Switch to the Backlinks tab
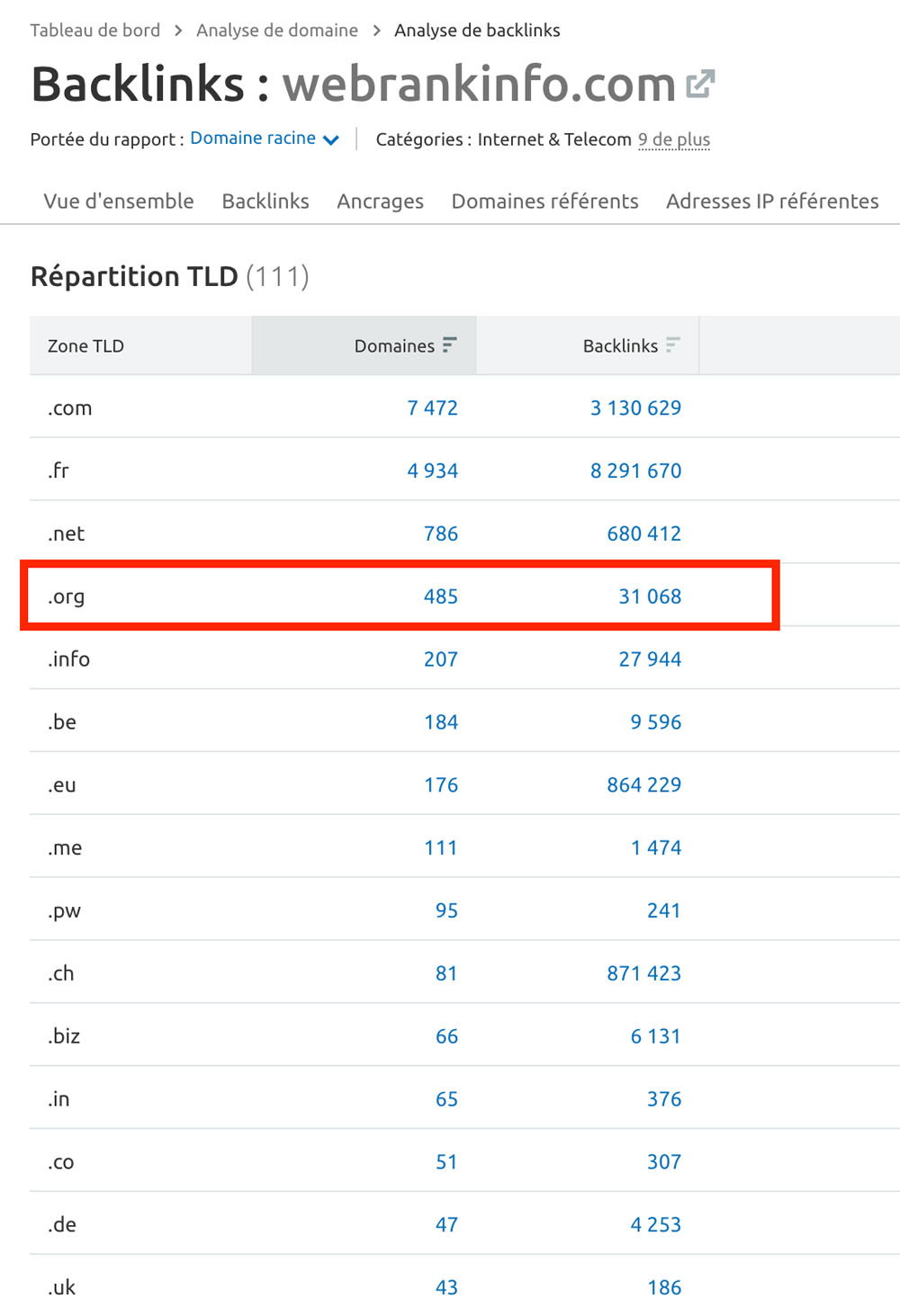 pyautogui.click(x=265, y=201)
